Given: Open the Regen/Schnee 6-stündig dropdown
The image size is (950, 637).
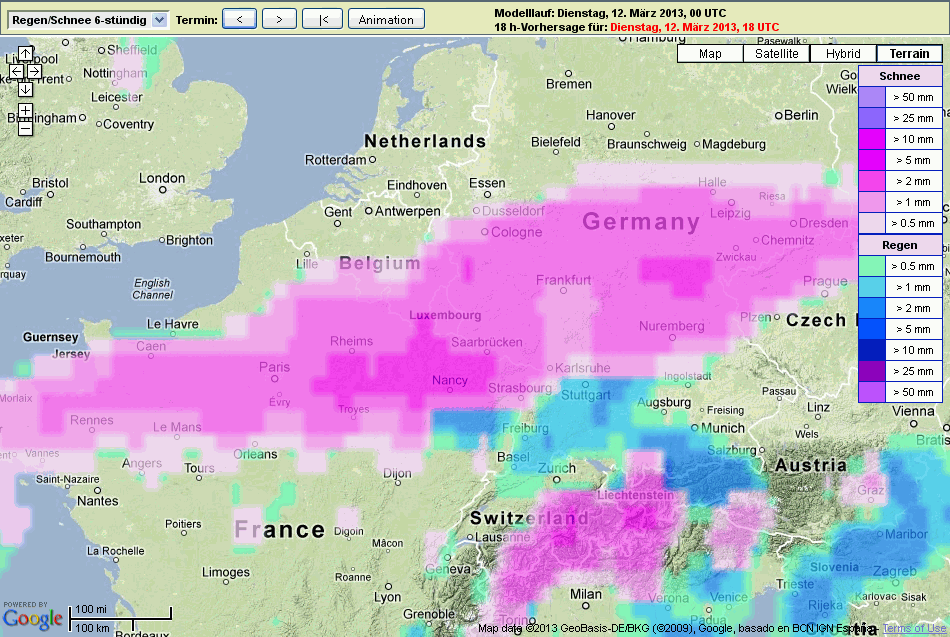Looking at the screenshot, I should click(x=88, y=20).
